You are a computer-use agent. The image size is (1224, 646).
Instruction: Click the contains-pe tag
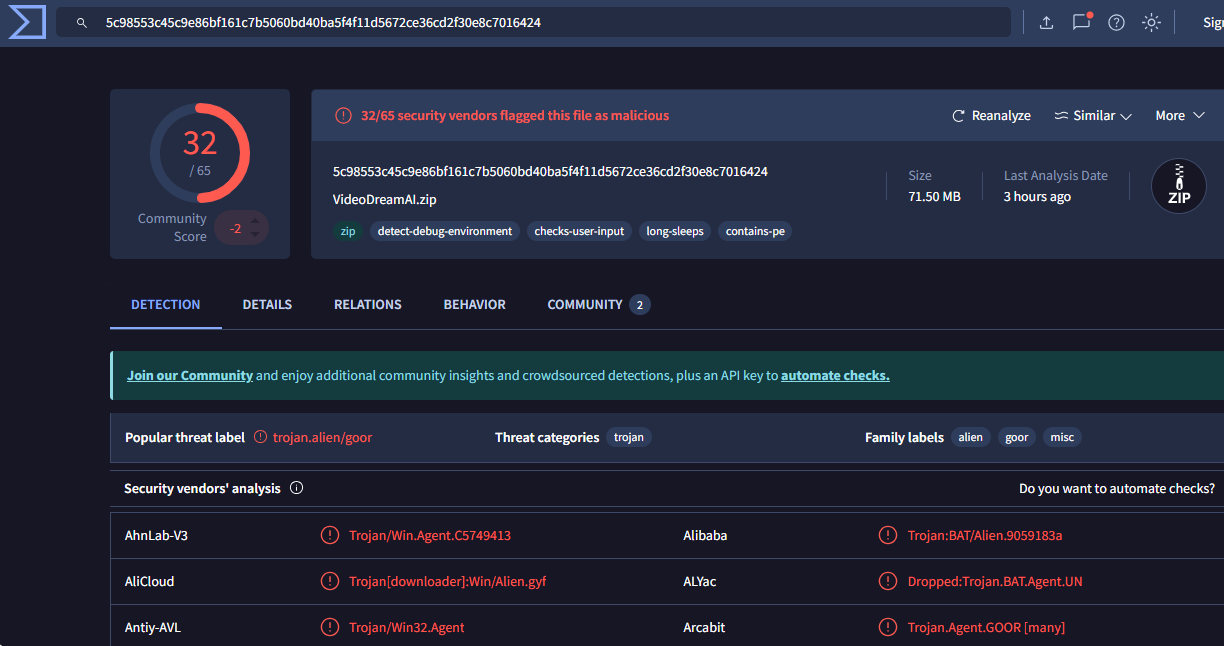pyautogui.click(x=755, y=231)
